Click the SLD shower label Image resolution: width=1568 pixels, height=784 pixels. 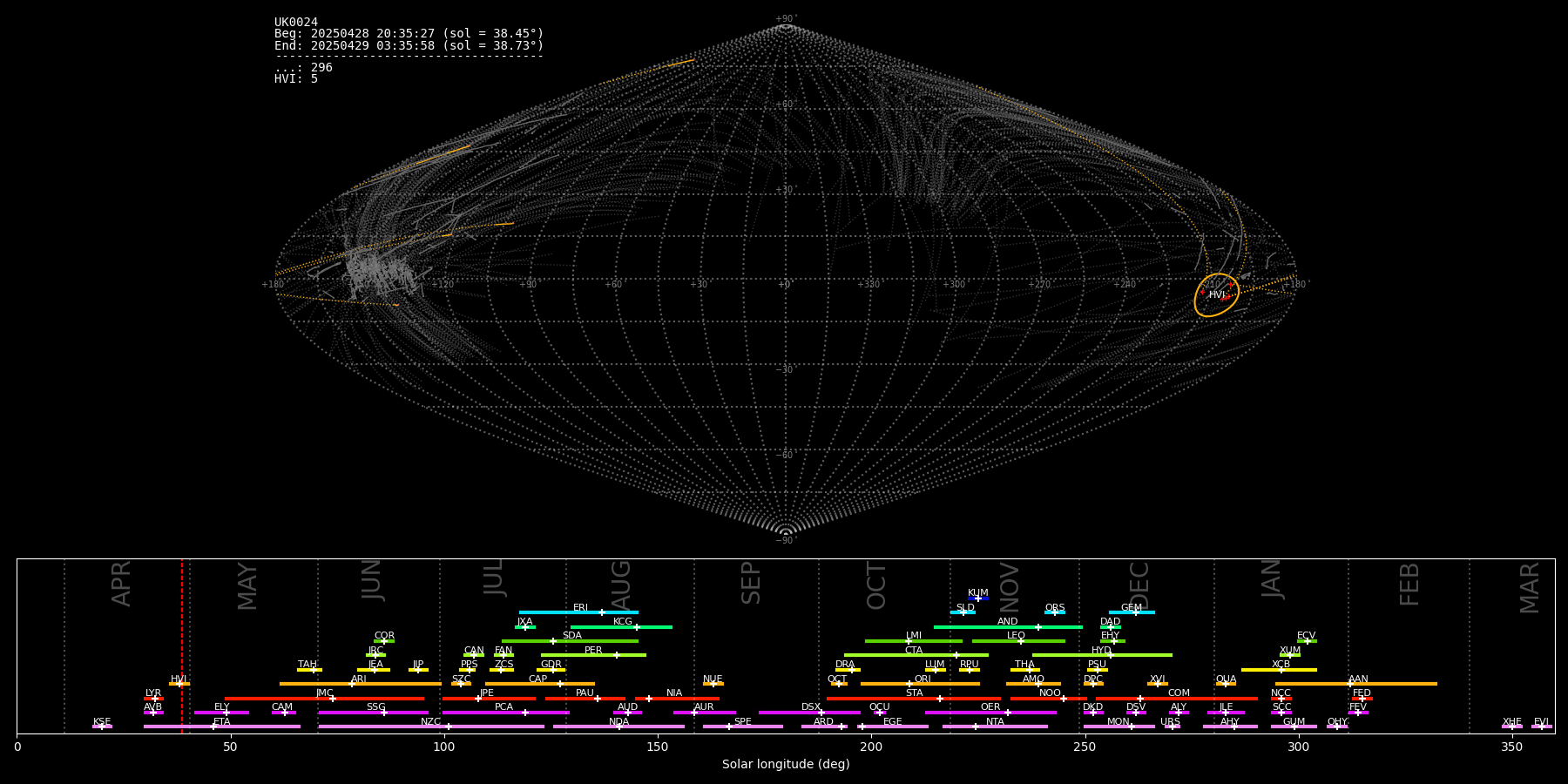(x=965, y=608)
